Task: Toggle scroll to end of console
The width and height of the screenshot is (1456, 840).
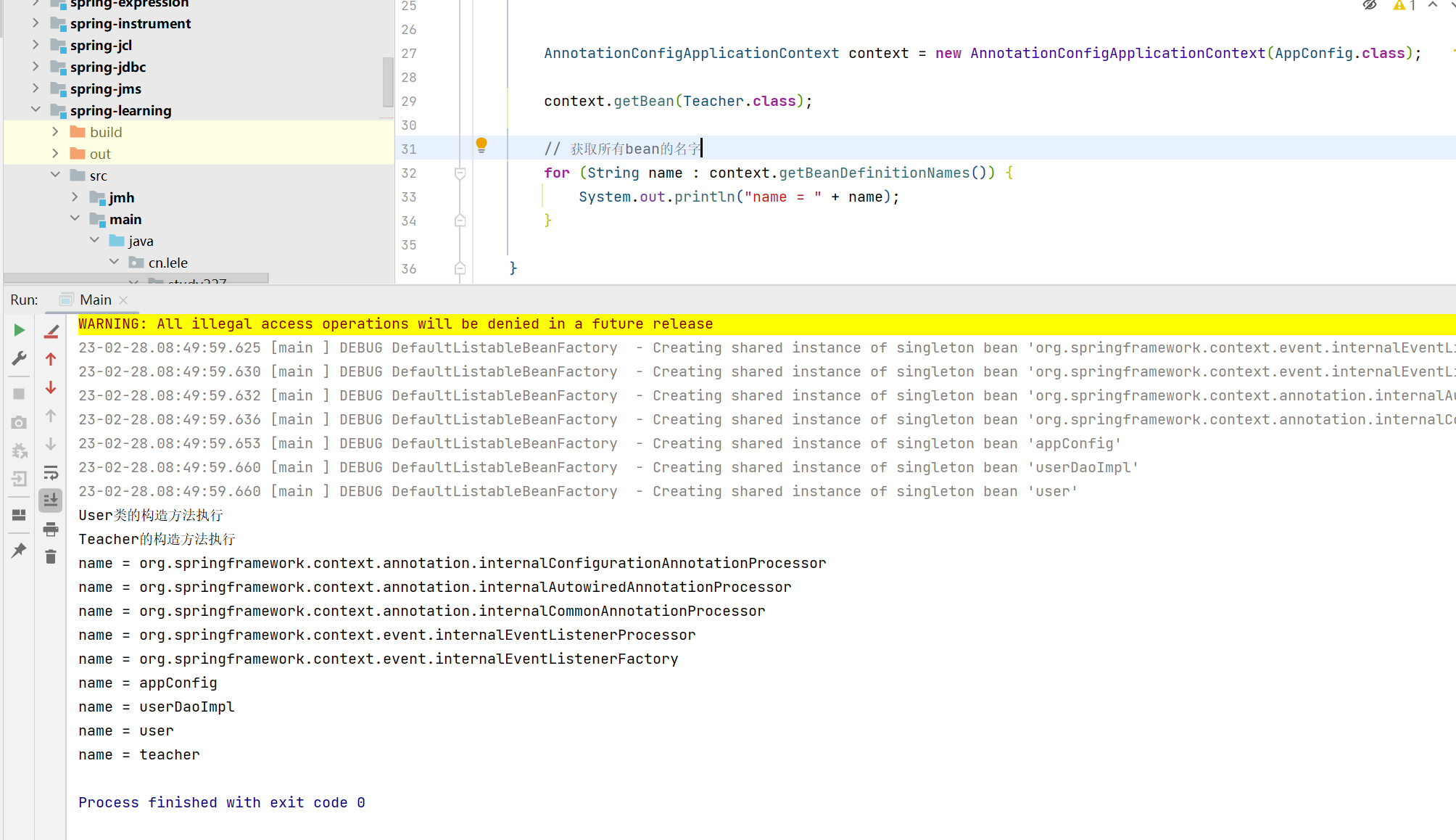Action: [51, 501]
